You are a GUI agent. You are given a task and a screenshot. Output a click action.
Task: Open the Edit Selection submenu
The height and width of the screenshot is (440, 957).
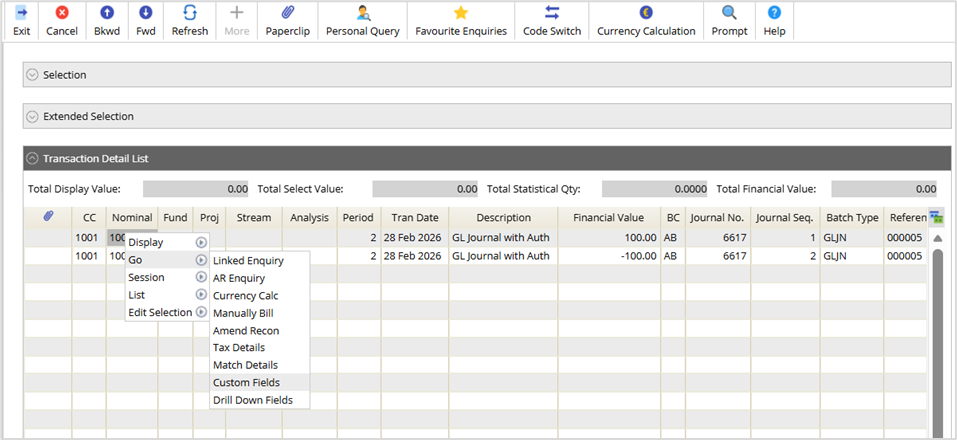point(167,312)
